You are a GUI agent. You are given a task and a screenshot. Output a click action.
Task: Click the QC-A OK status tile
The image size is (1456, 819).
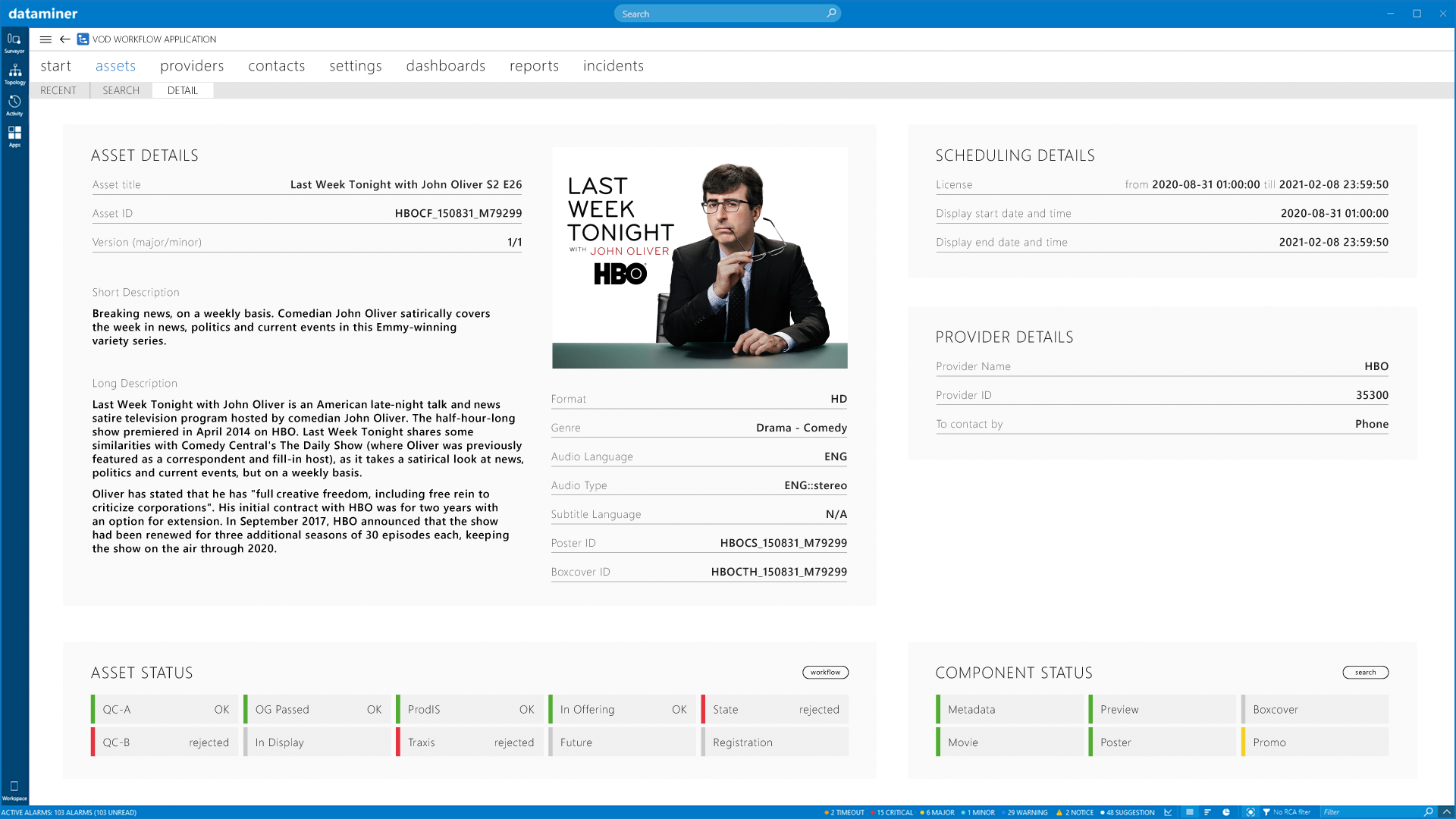pyautogui.click(x=165, y=710)
